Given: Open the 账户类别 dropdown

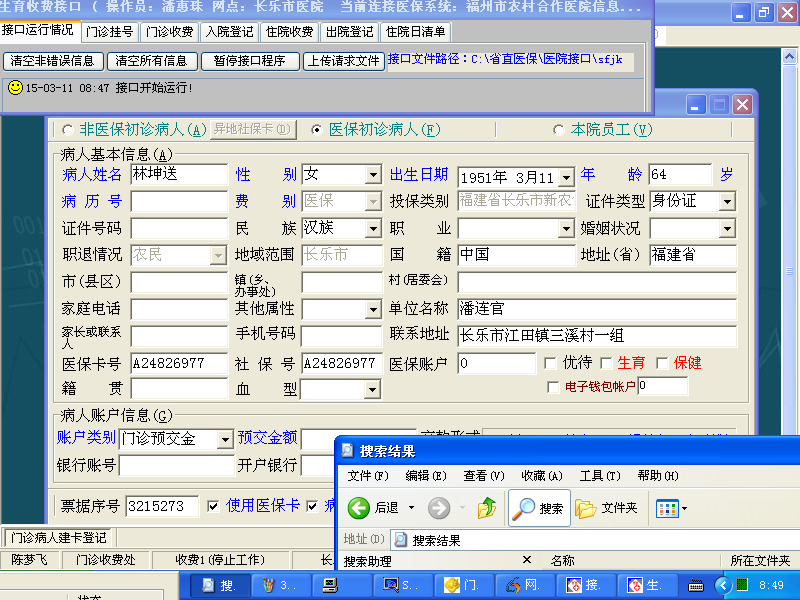Looking at the screenshot, I should pyautogui.click(x=225, y=439).
